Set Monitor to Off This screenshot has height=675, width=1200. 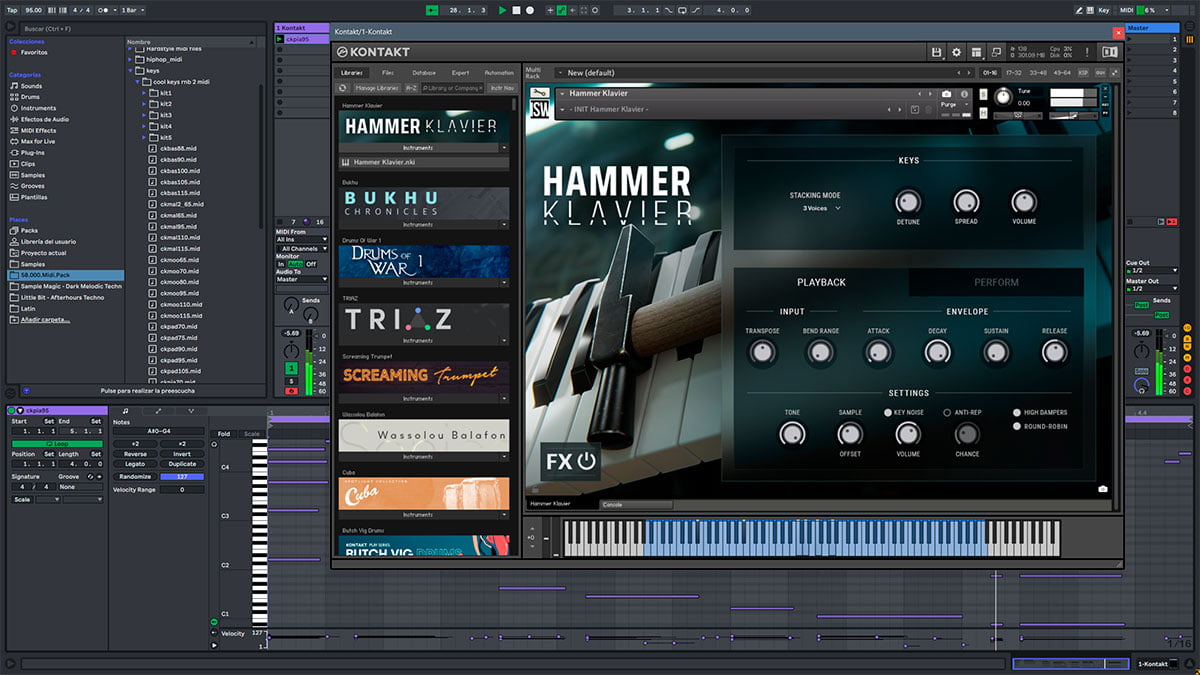pyautogui.click(x=311, y=264)
